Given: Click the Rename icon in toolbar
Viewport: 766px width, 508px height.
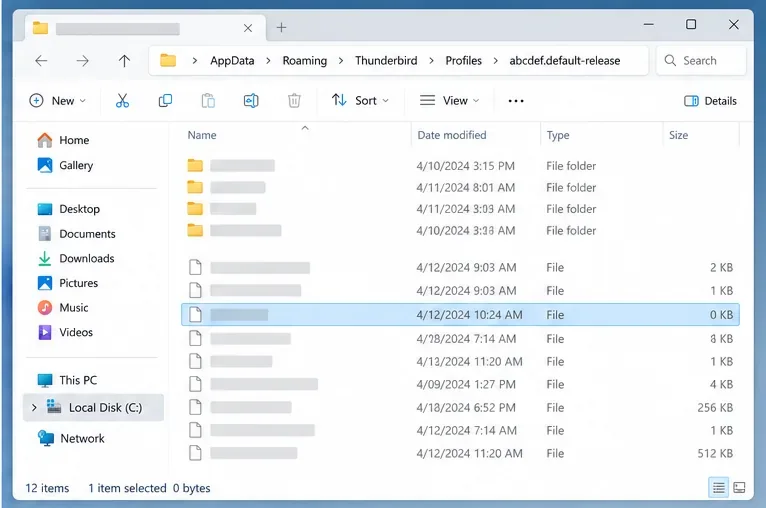Looking at the screenshot, I should (x=251, y=101).
